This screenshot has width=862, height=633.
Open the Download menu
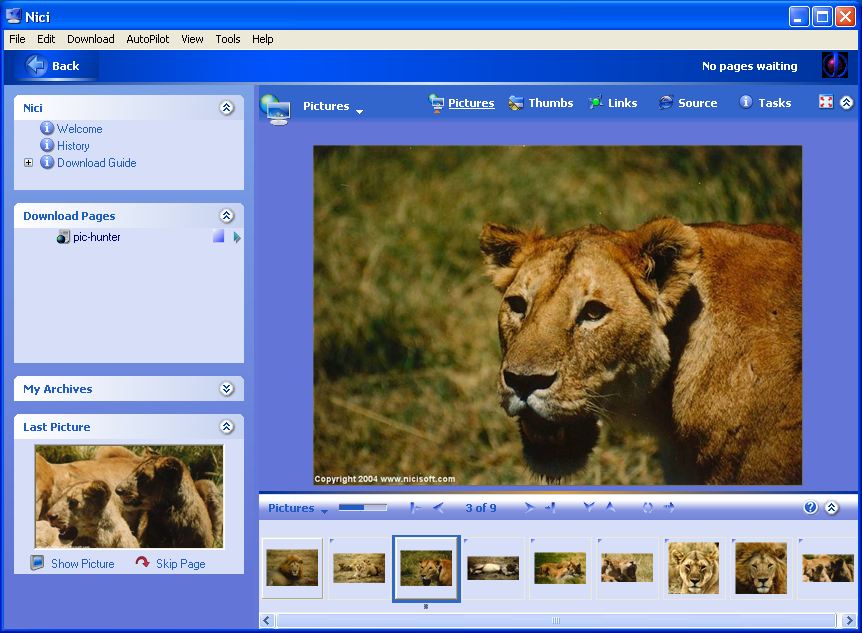coord(91,39)
